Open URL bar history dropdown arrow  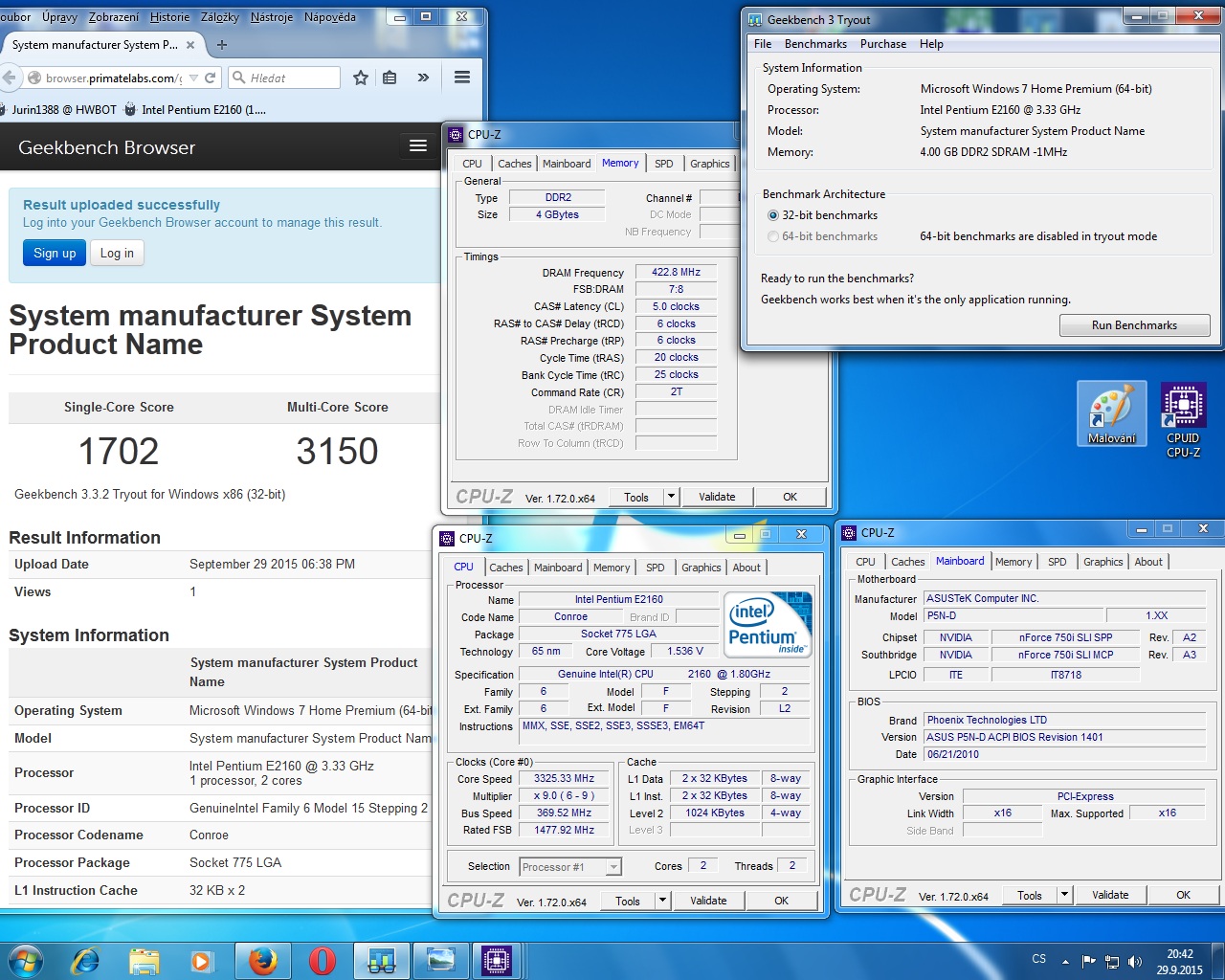[193, 78]
